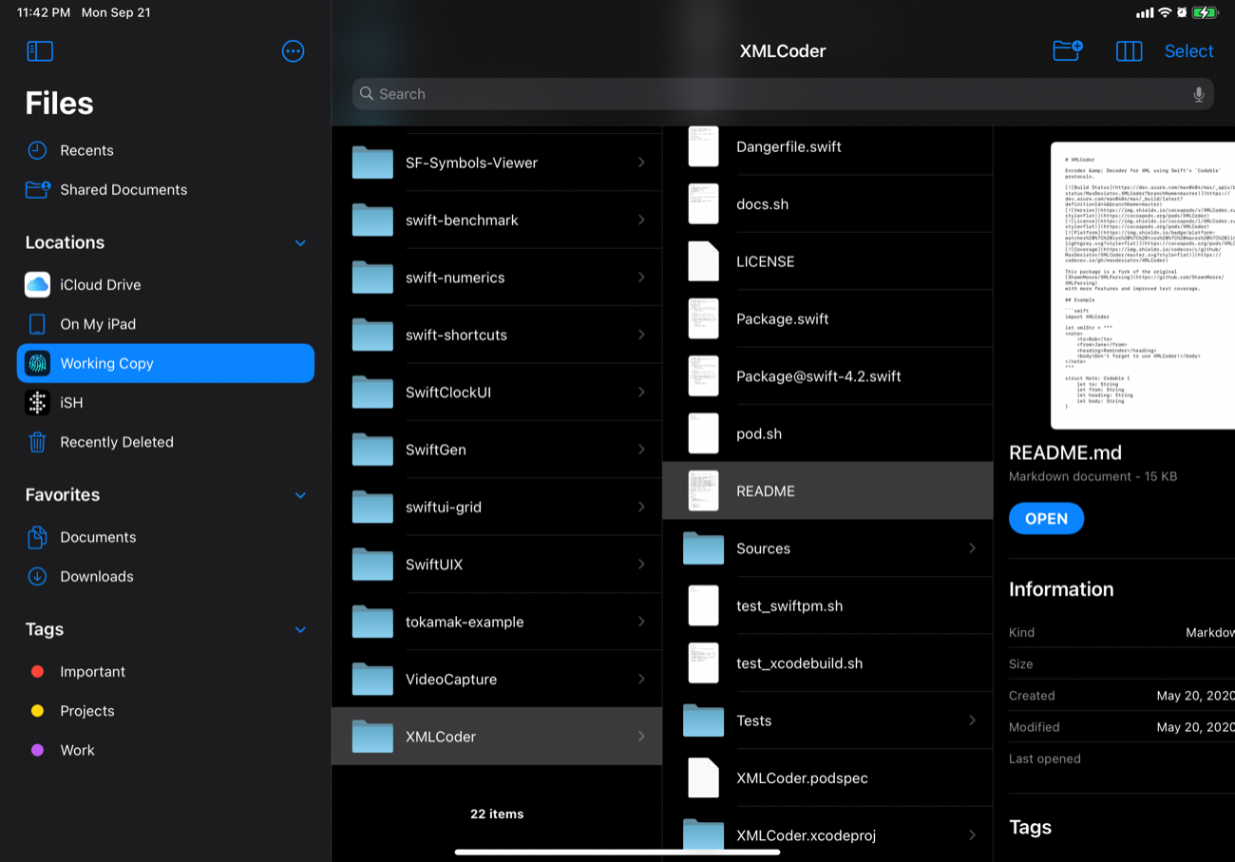The image size is (1235, 862).
Task: Open the iSH location
Action: point(166,402)
